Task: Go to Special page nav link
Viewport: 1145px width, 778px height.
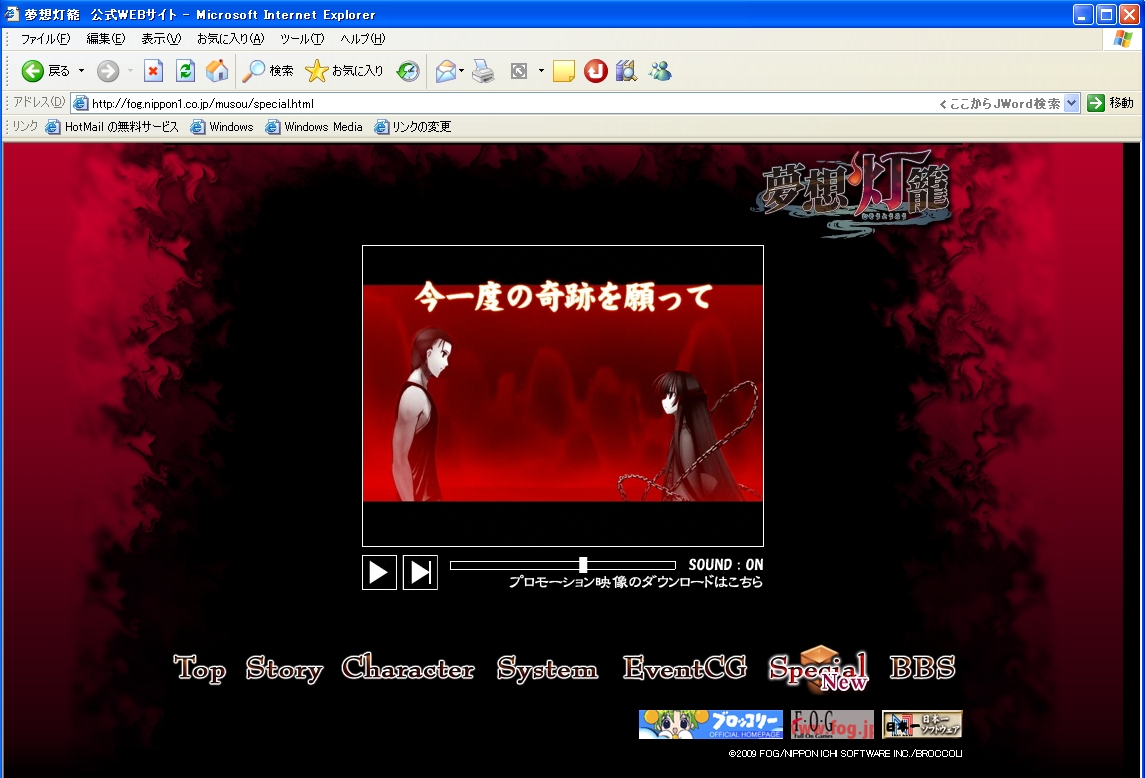Action: (819, 669)
